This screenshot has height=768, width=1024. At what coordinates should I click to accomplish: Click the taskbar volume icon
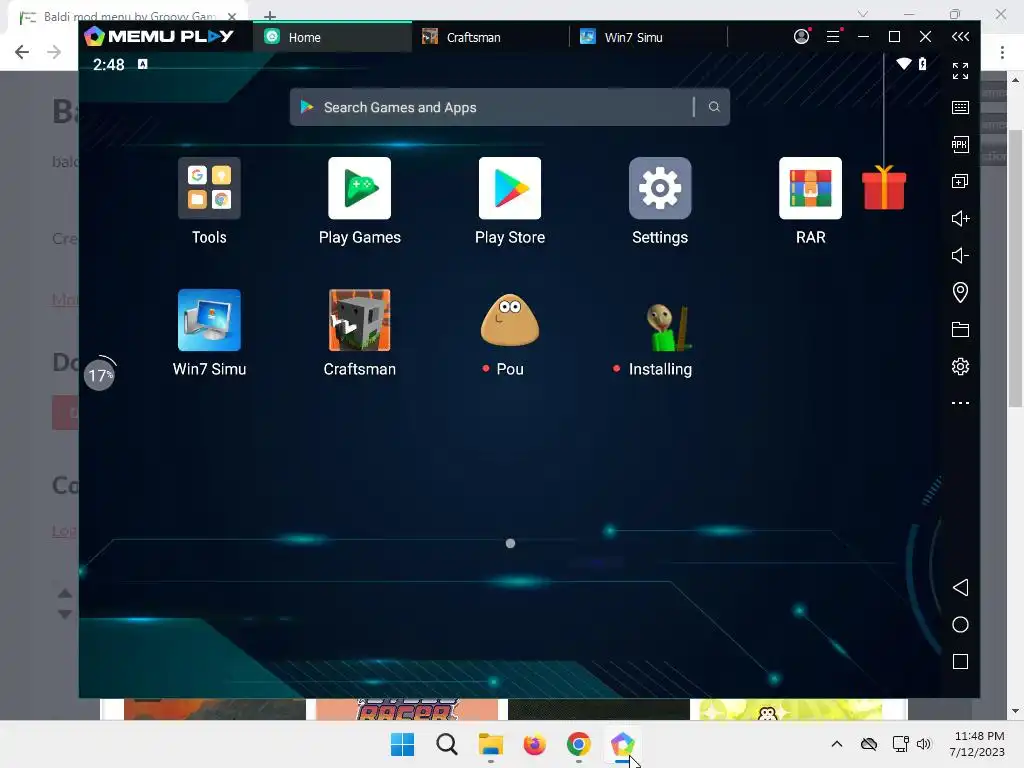tap(923, 744)
